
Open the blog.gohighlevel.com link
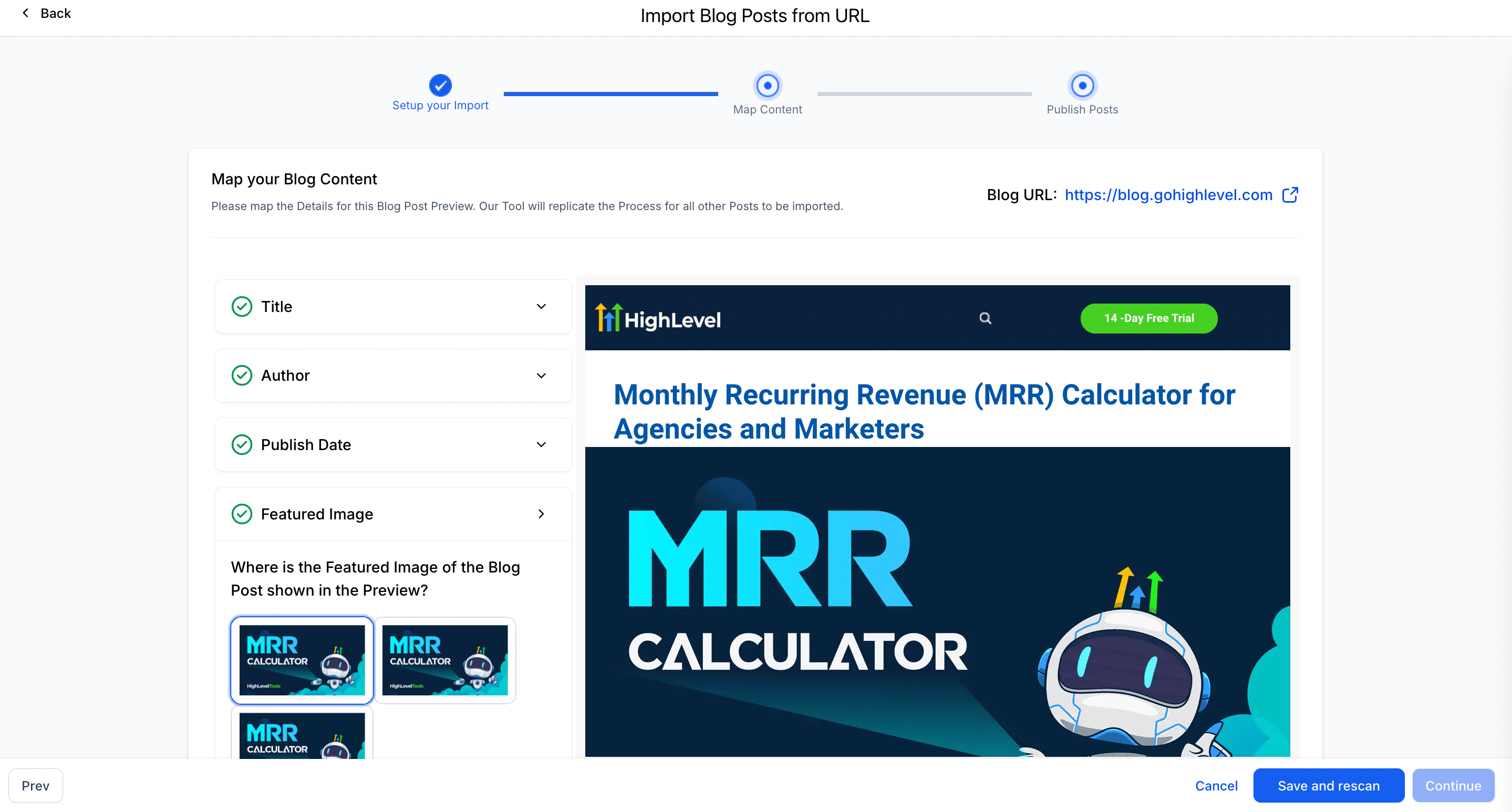pos(1168,195)
